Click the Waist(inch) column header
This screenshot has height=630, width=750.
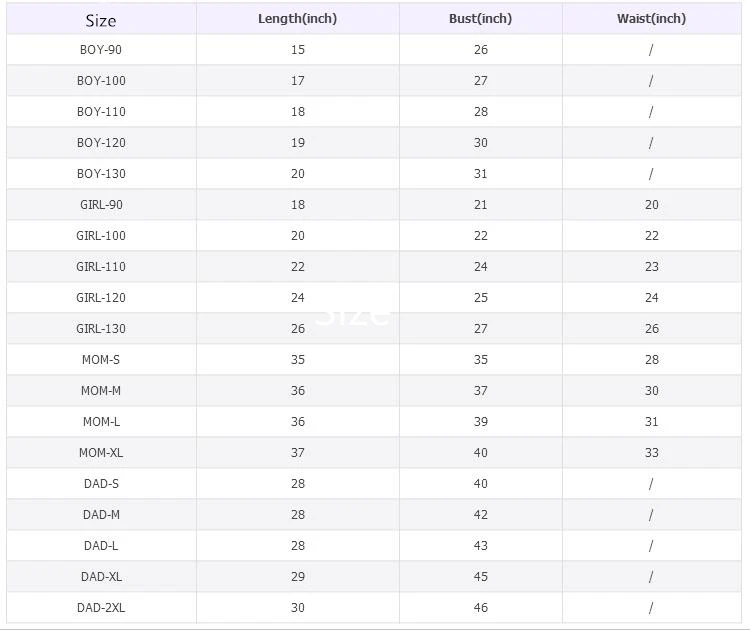click(651, 19)
